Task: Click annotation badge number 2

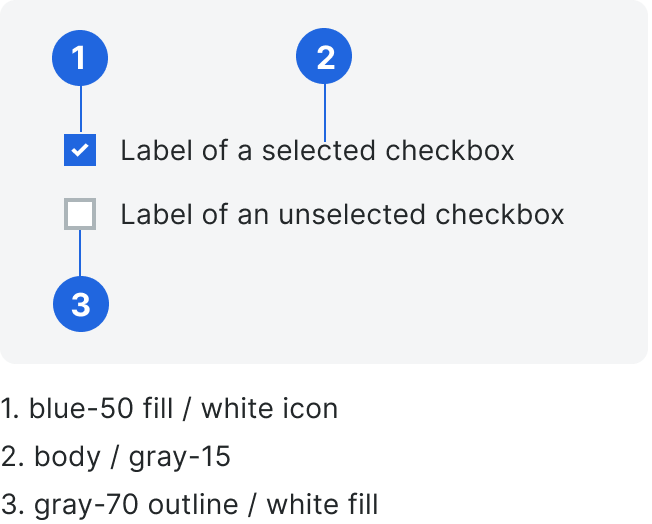Action: [324, 56]
